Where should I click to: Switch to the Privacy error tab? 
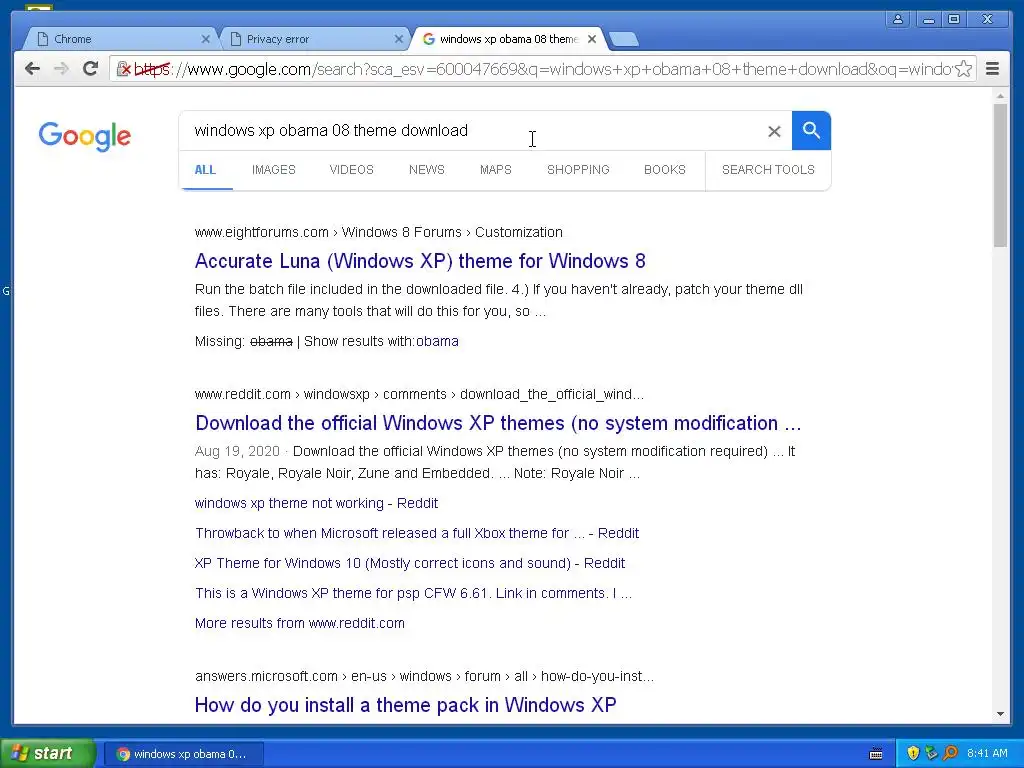[x=315, y=39]
